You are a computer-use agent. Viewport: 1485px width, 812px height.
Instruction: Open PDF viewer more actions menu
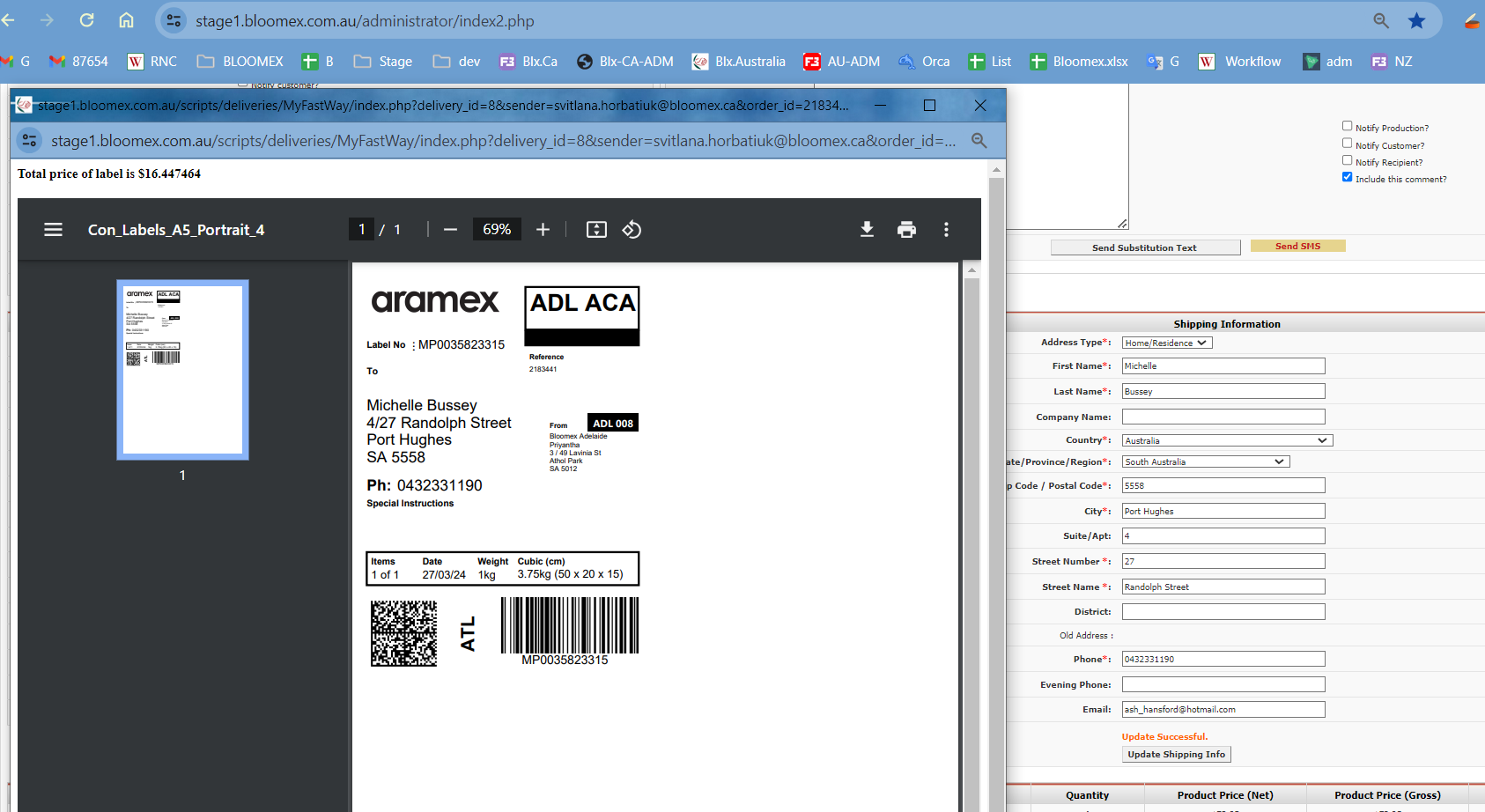point(946,230)
